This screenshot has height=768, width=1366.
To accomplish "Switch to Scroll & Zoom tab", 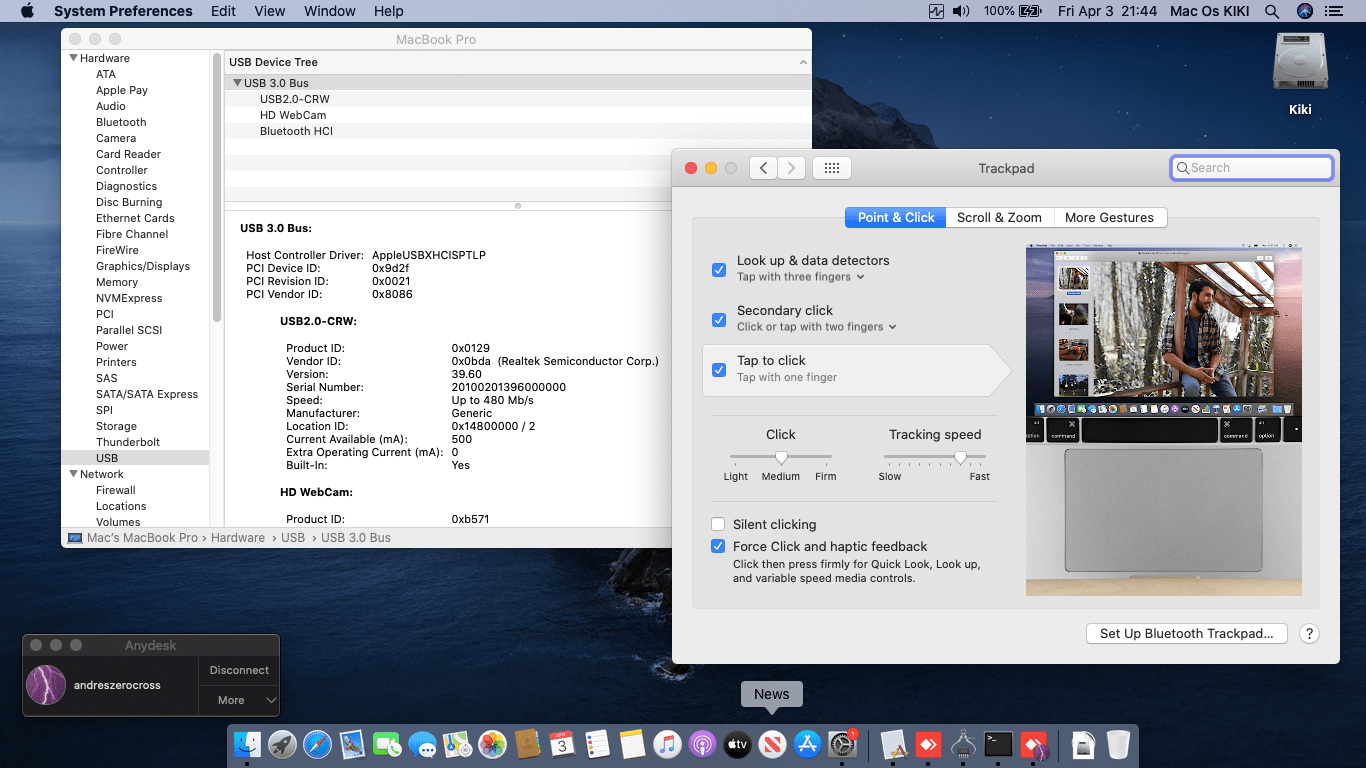I will [998, 217].
